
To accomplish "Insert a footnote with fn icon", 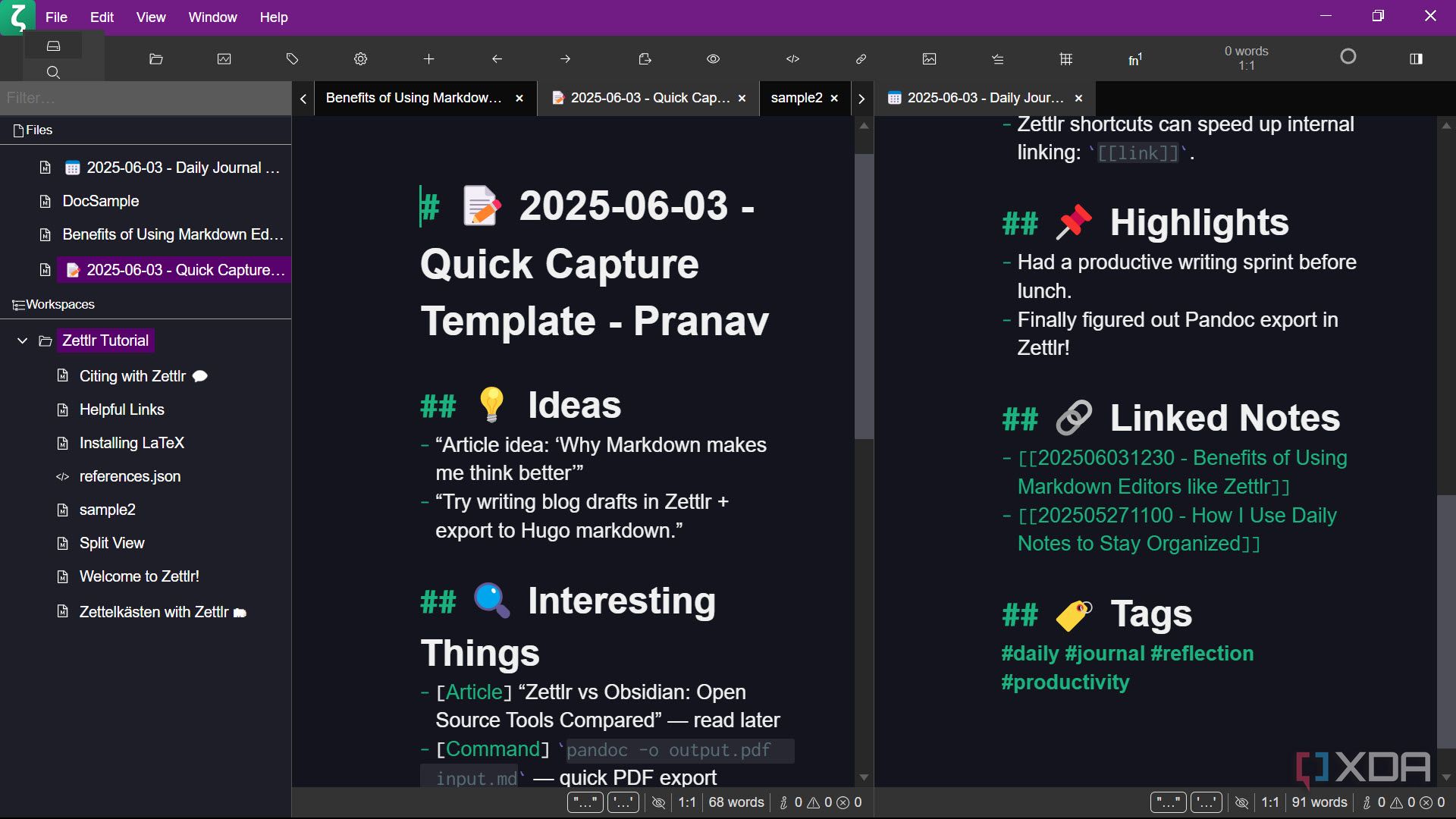I will tap(1134, 59).
